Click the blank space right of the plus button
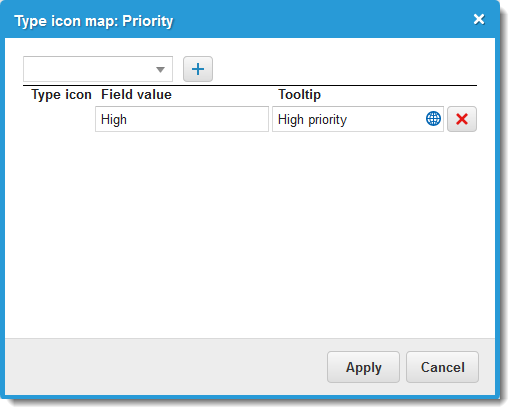This screenshot has width=515, height=414. [345, 69]
